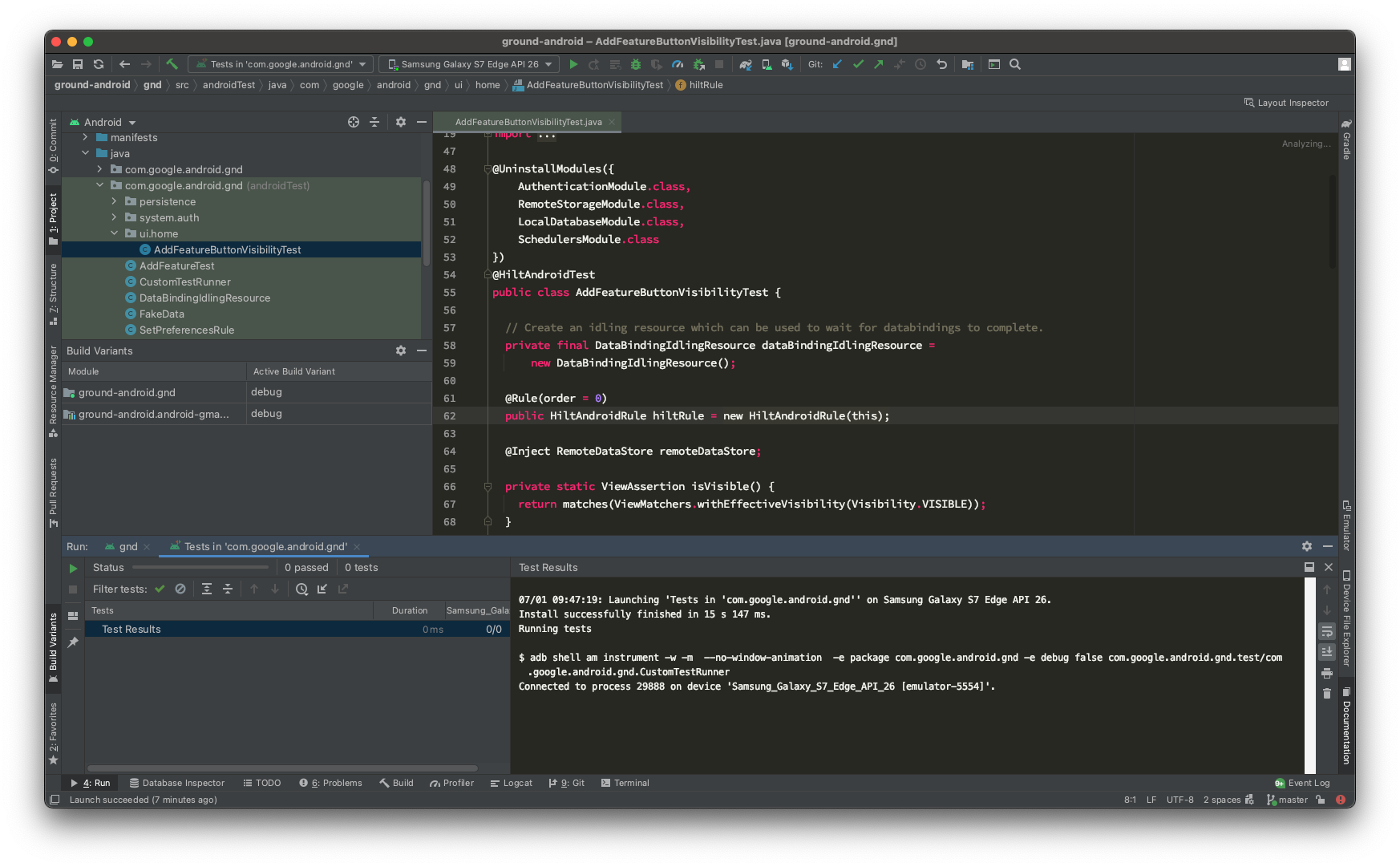Viewport: 1400px width, 867px height.
Task: Toggle Show Ignored tests filter
Action: [x=180, y=589]
